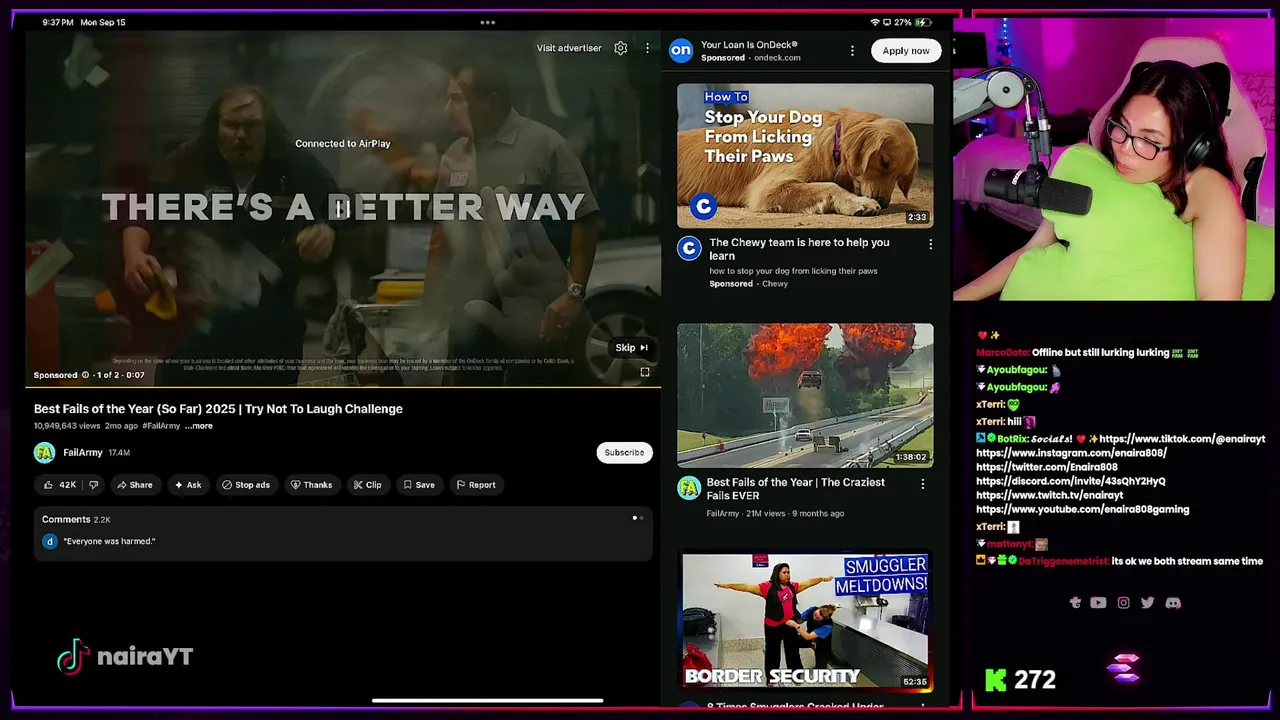
Task: Open the Border Security Smuggler Meltdowns thumbnail
Action: (805, 621)
